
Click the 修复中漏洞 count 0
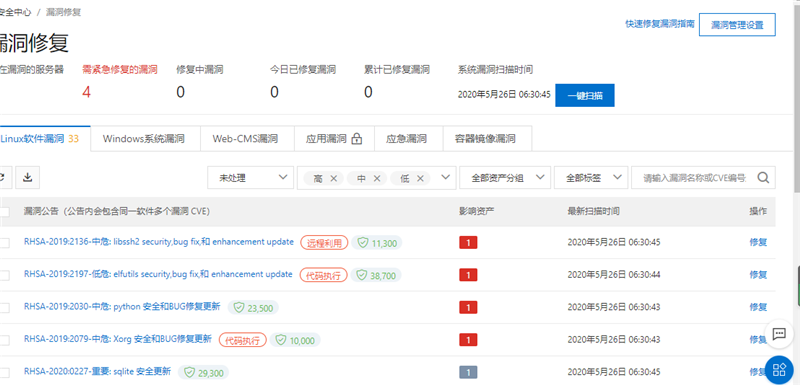coord(180,93)
